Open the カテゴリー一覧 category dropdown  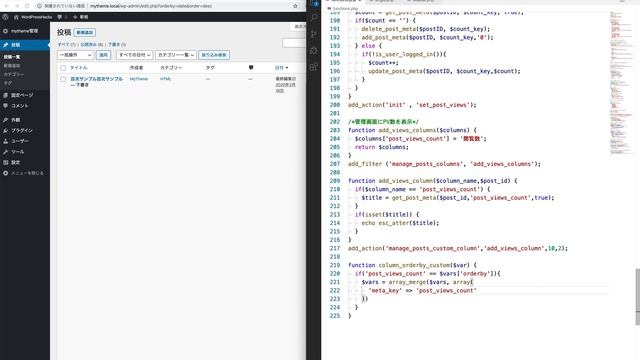click(x=176, y=55)
